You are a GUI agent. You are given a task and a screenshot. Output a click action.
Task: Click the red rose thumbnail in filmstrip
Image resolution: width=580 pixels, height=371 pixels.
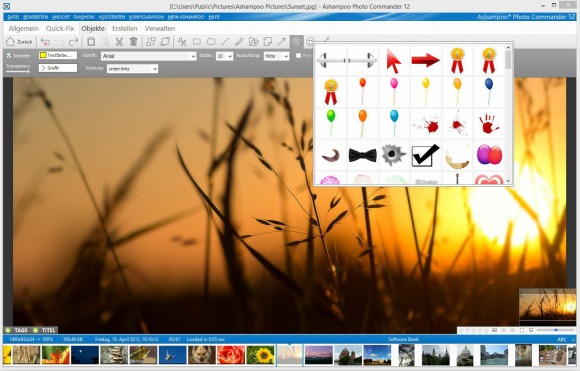pyautogui.click(x=231, y=355)
